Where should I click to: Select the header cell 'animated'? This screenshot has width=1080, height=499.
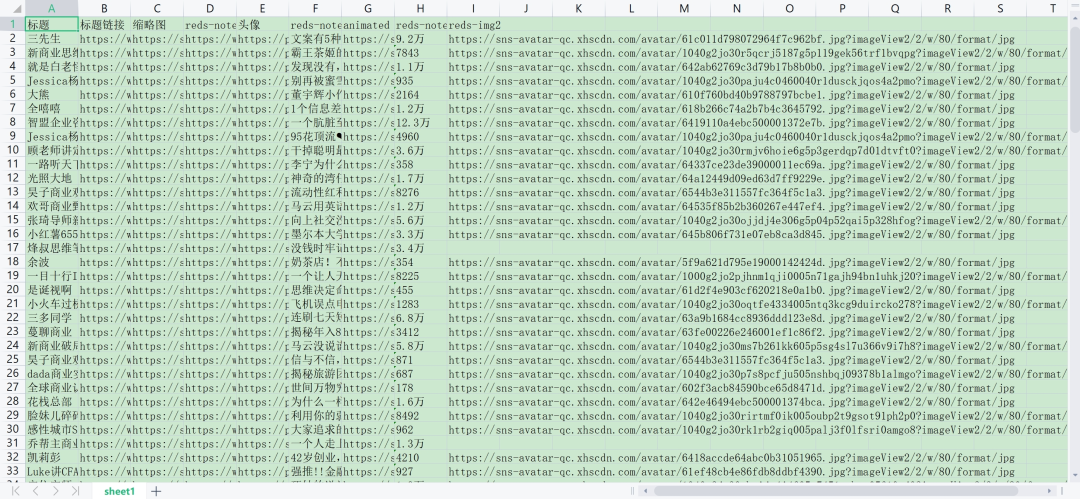368,24
